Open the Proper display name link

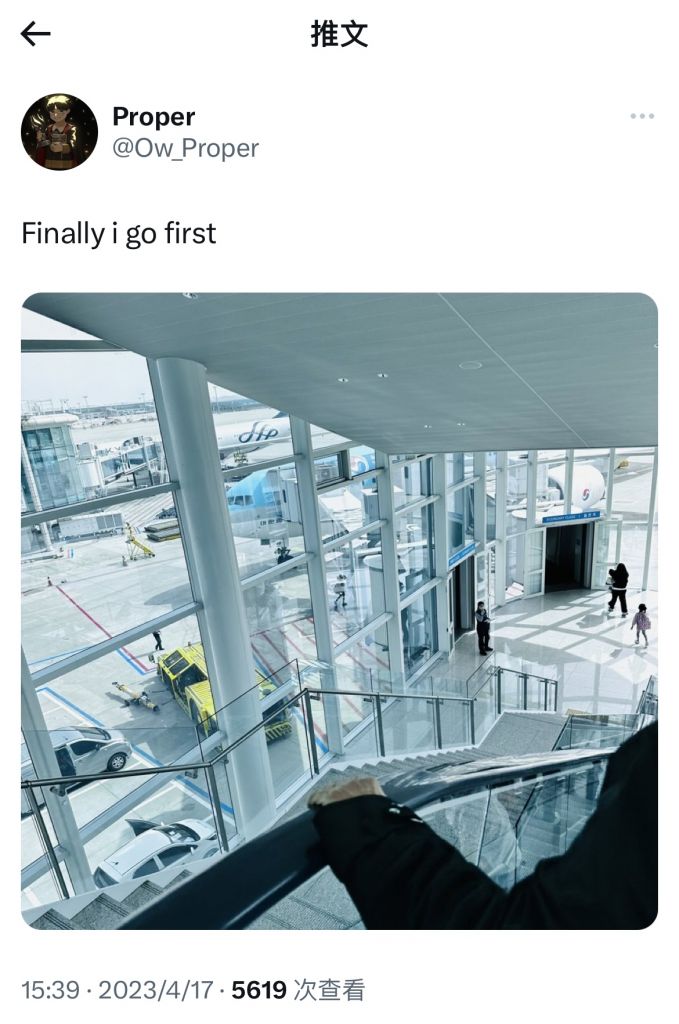pyautogui.click(x=153, y=117)
